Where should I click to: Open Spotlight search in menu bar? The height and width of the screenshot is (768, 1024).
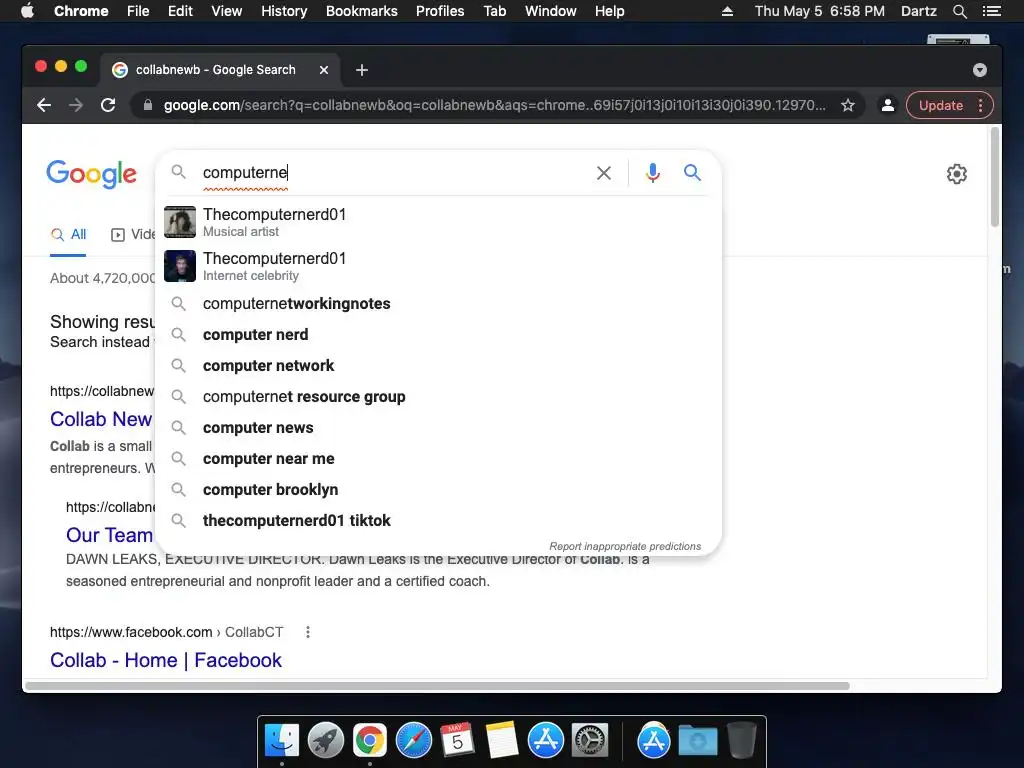pyautogui.click(x=959, y=11)
